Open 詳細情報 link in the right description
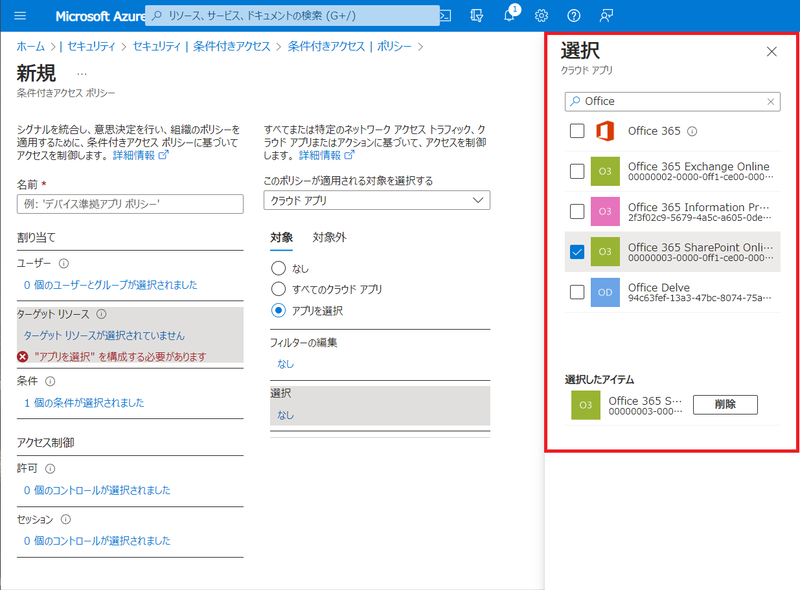This screenshot has height=590, width=800. (x=326, y=155)
